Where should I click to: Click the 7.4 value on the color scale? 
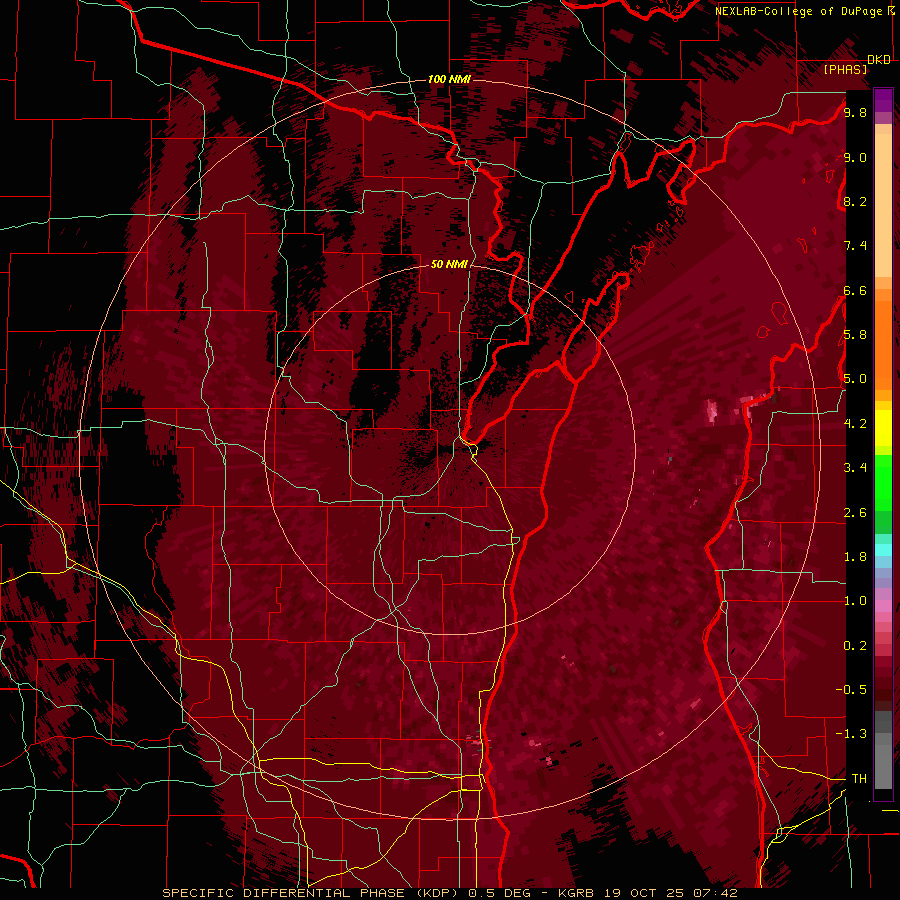tap(855, 246)
